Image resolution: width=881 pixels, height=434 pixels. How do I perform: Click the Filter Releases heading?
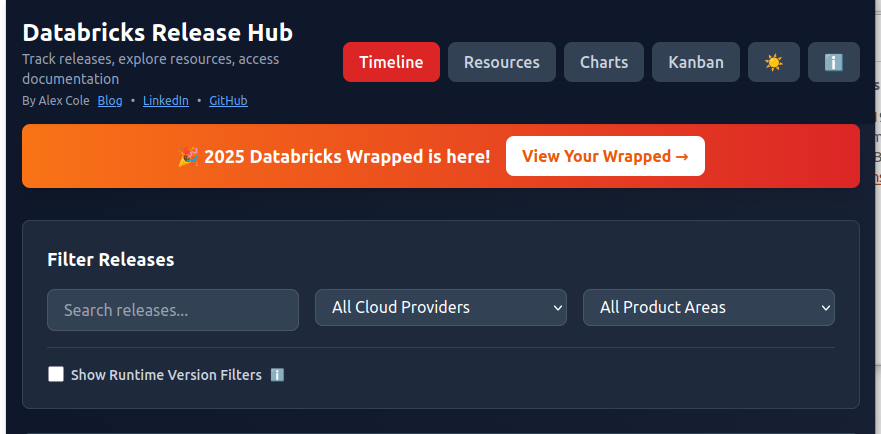pos(111,260)
